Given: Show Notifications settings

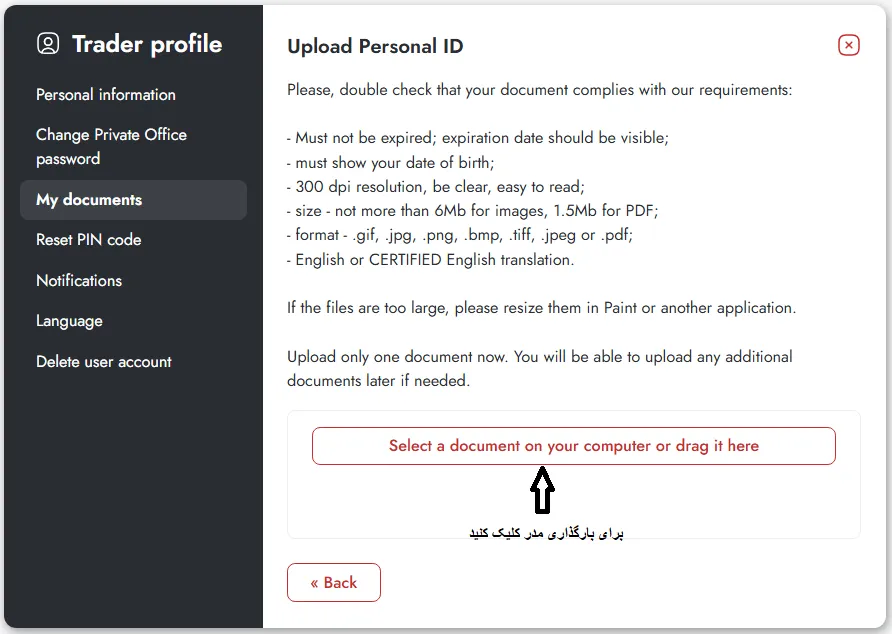Looking at the screenshot, I should click(79, 281).
